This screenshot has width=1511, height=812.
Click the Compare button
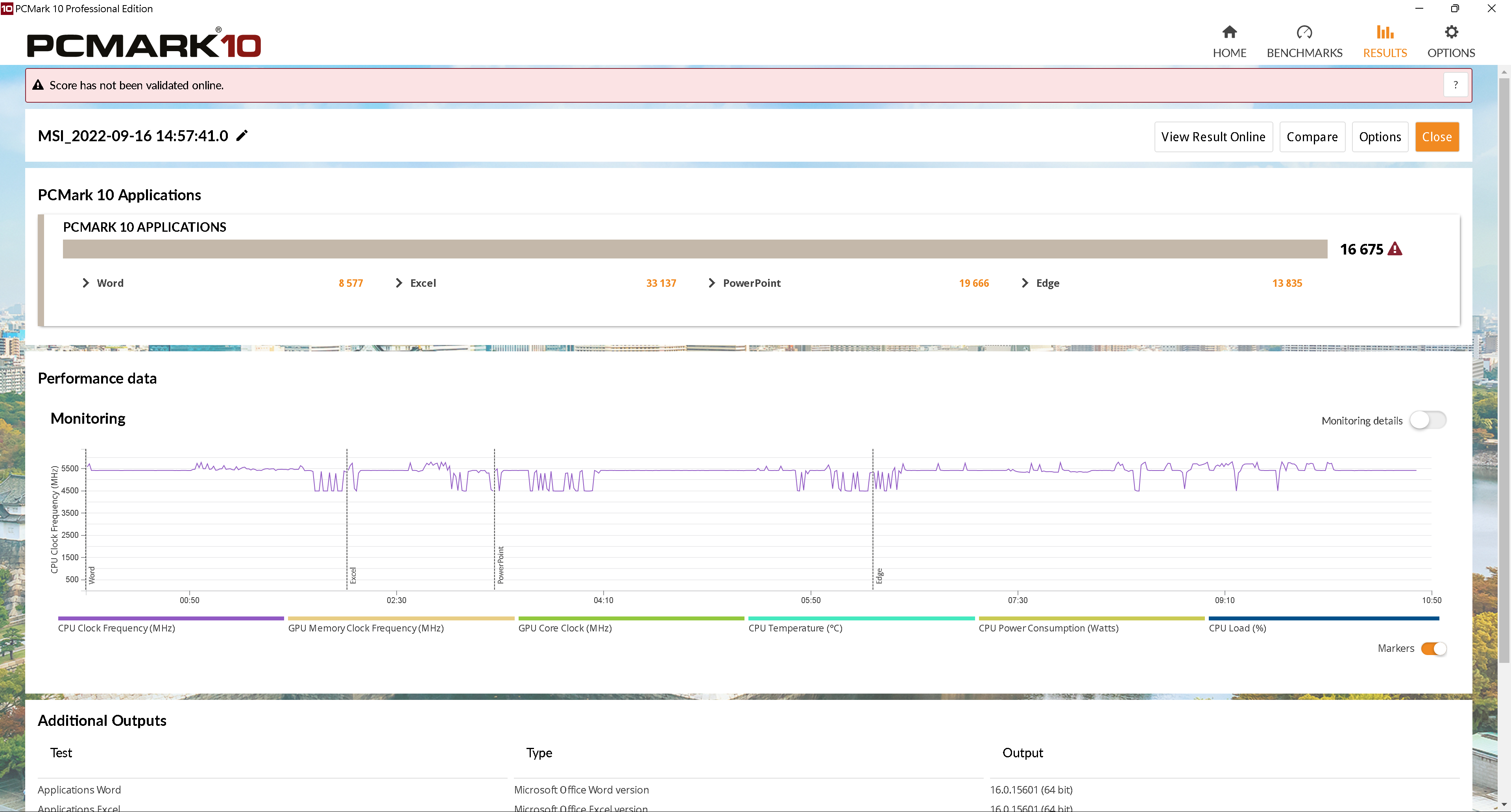[x=1312, y=137]
